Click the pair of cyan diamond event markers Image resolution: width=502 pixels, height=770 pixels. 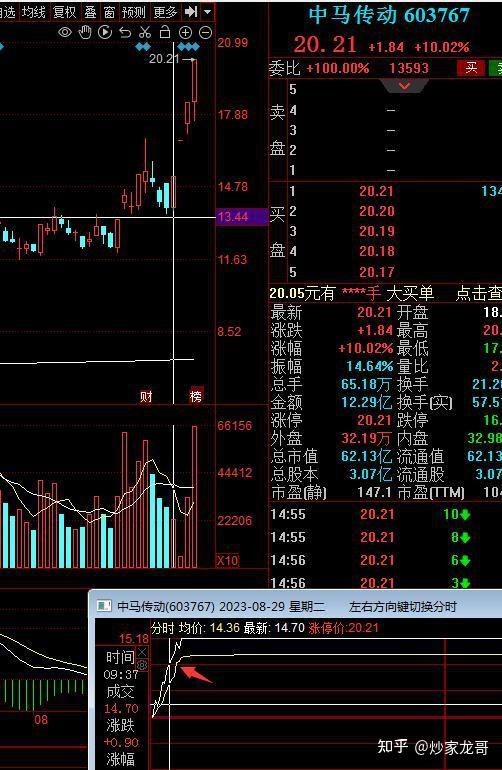point(143,47)
